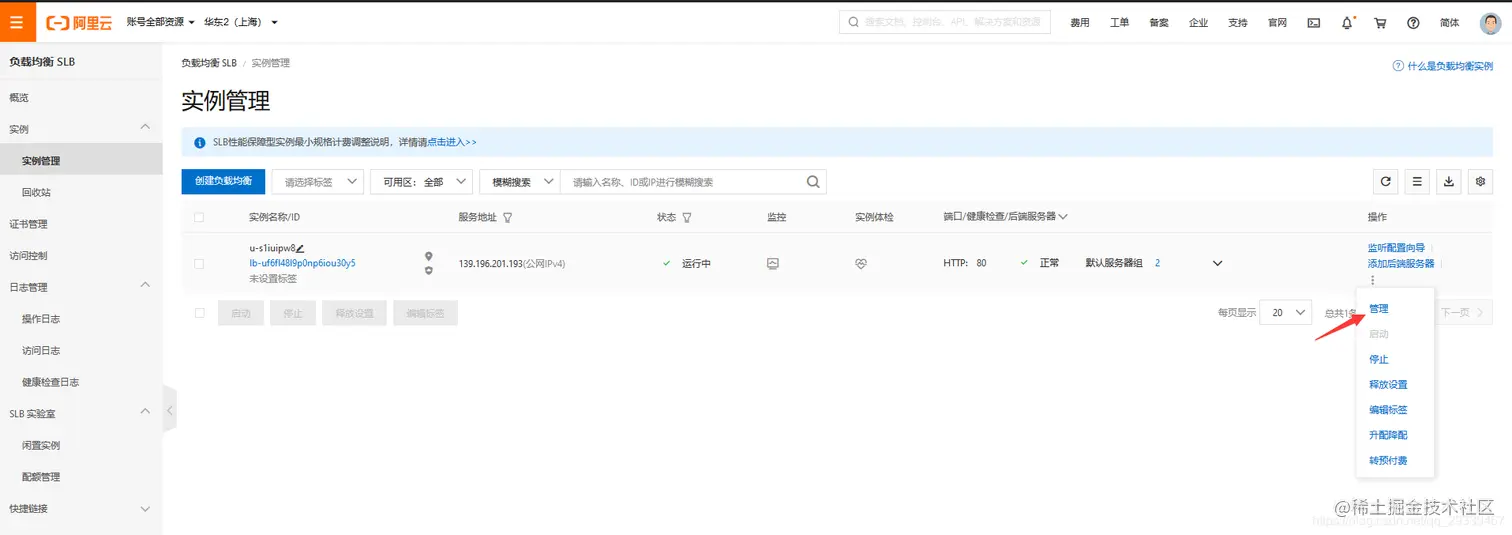Viewport: 1512px width, 535px height.
Task: Click the refresh instance list icon
Action: pos(1385,182)
